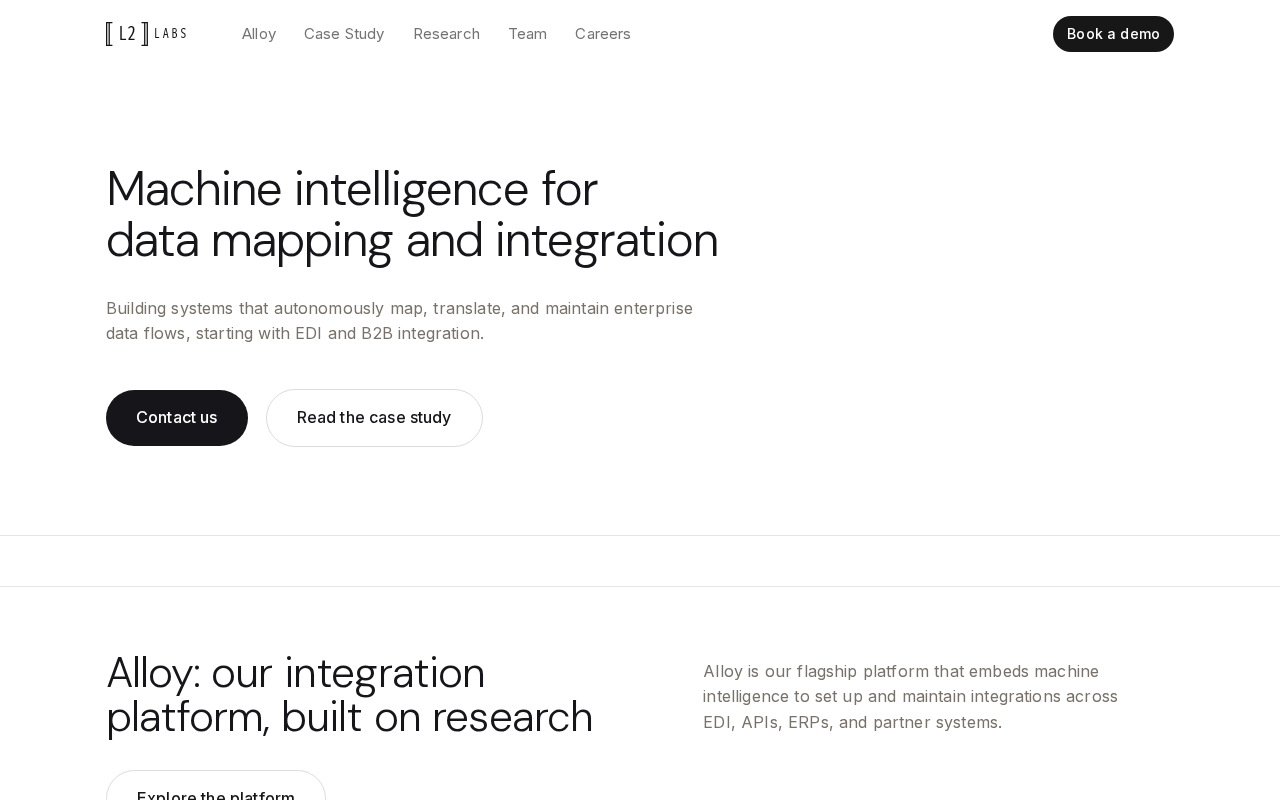Open the Careers navigation link
1280x800 pixels.
pyautogui.click(x=603, y=34)
